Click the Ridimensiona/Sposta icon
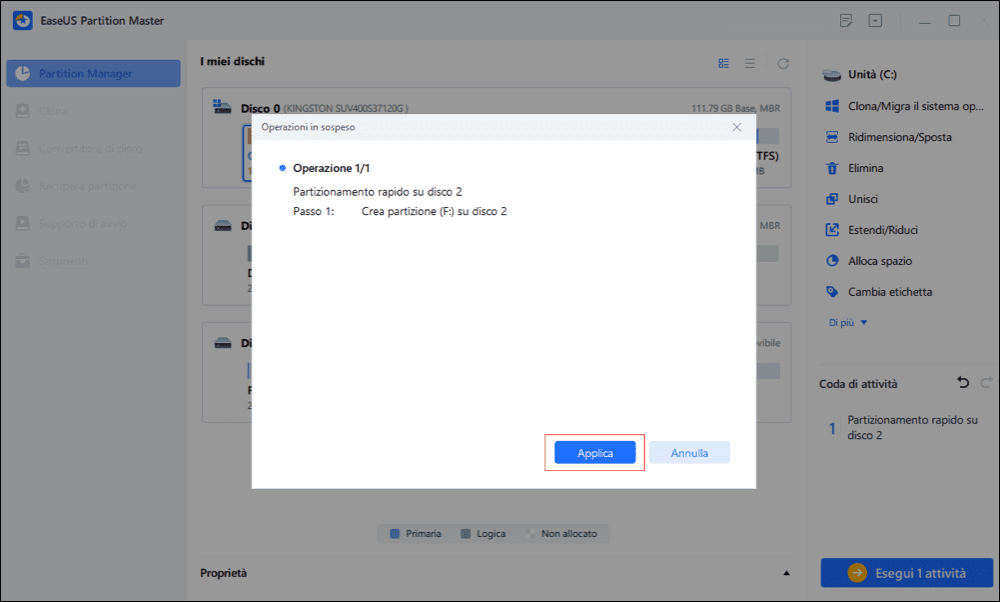The width and height of the screenshot is (1000, 602). (832, 137)
